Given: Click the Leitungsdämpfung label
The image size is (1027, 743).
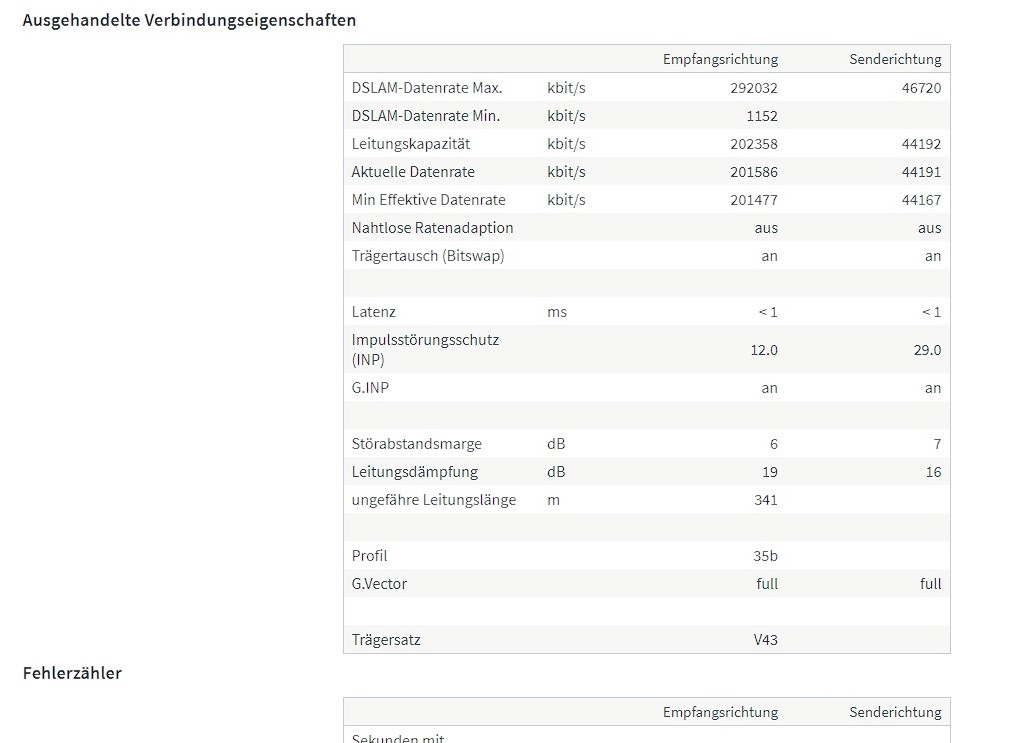Looking at the screenshot, I should [x=415, y=472].
